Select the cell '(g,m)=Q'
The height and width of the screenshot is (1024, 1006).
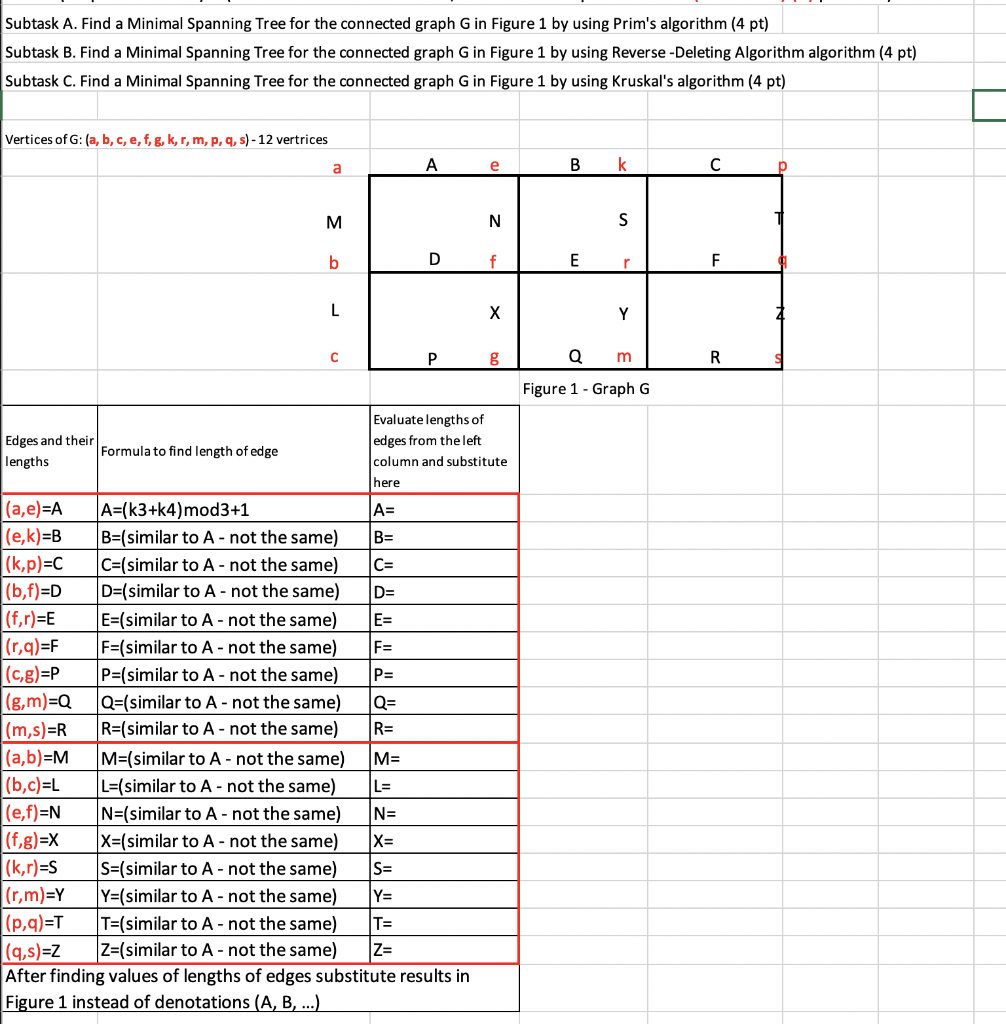tap(50, 701)
